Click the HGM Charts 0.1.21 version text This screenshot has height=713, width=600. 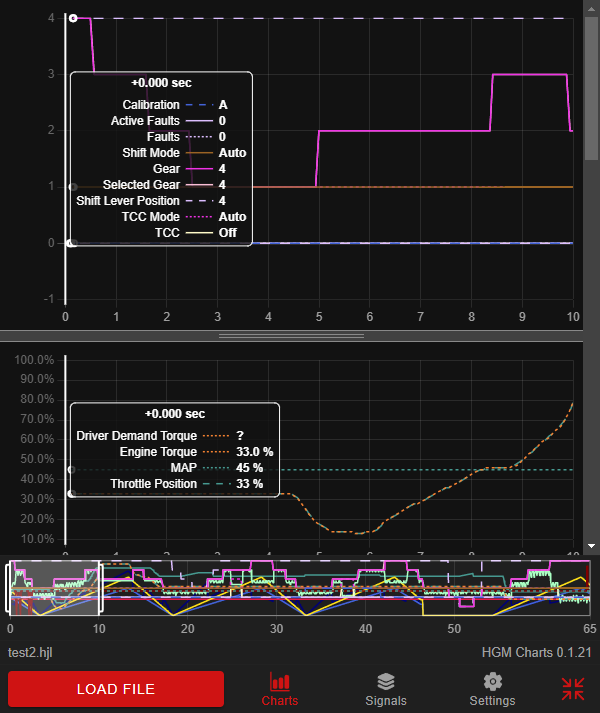[x=535, y=652]
